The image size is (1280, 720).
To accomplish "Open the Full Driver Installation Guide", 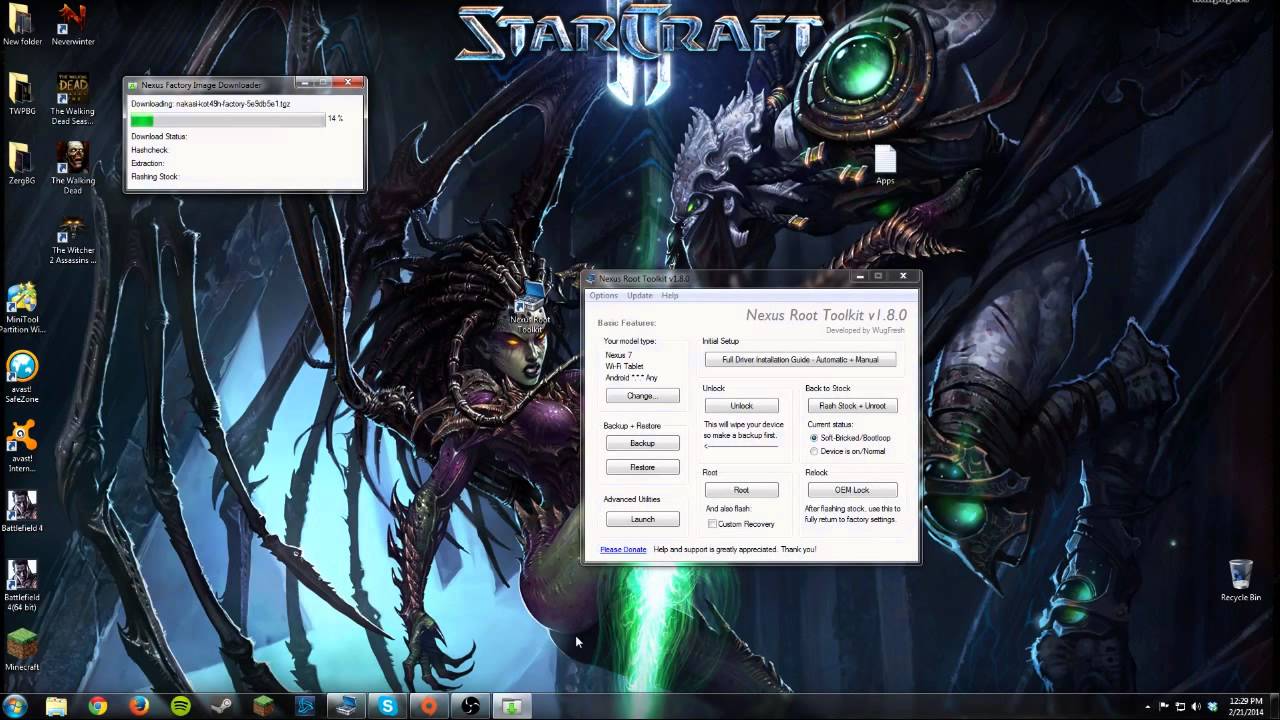I will pyautogui.click(x=800, y=360).
